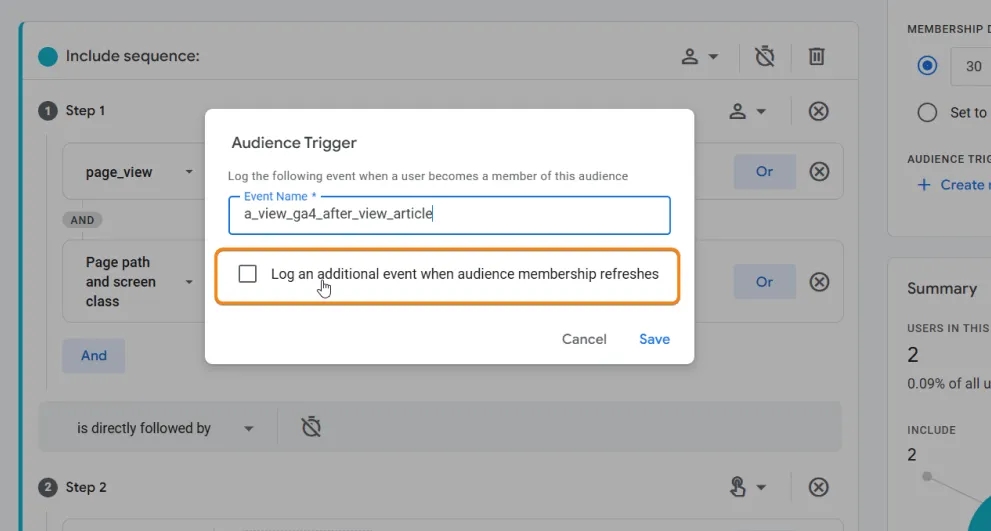Click Or button in page_view row
This screenshot has height=531, width=991.
(765, 171)
